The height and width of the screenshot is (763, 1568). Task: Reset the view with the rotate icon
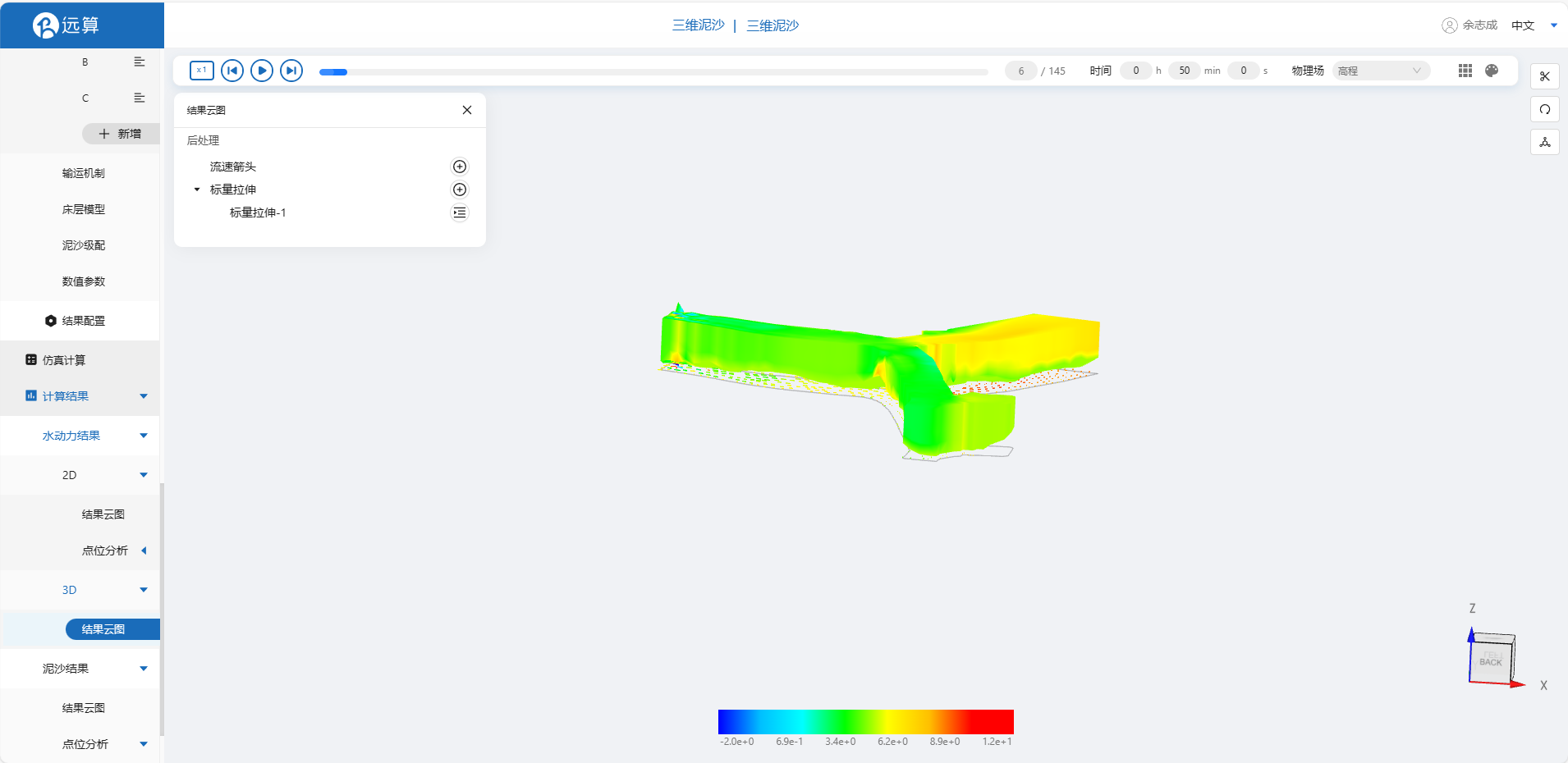1545,109
